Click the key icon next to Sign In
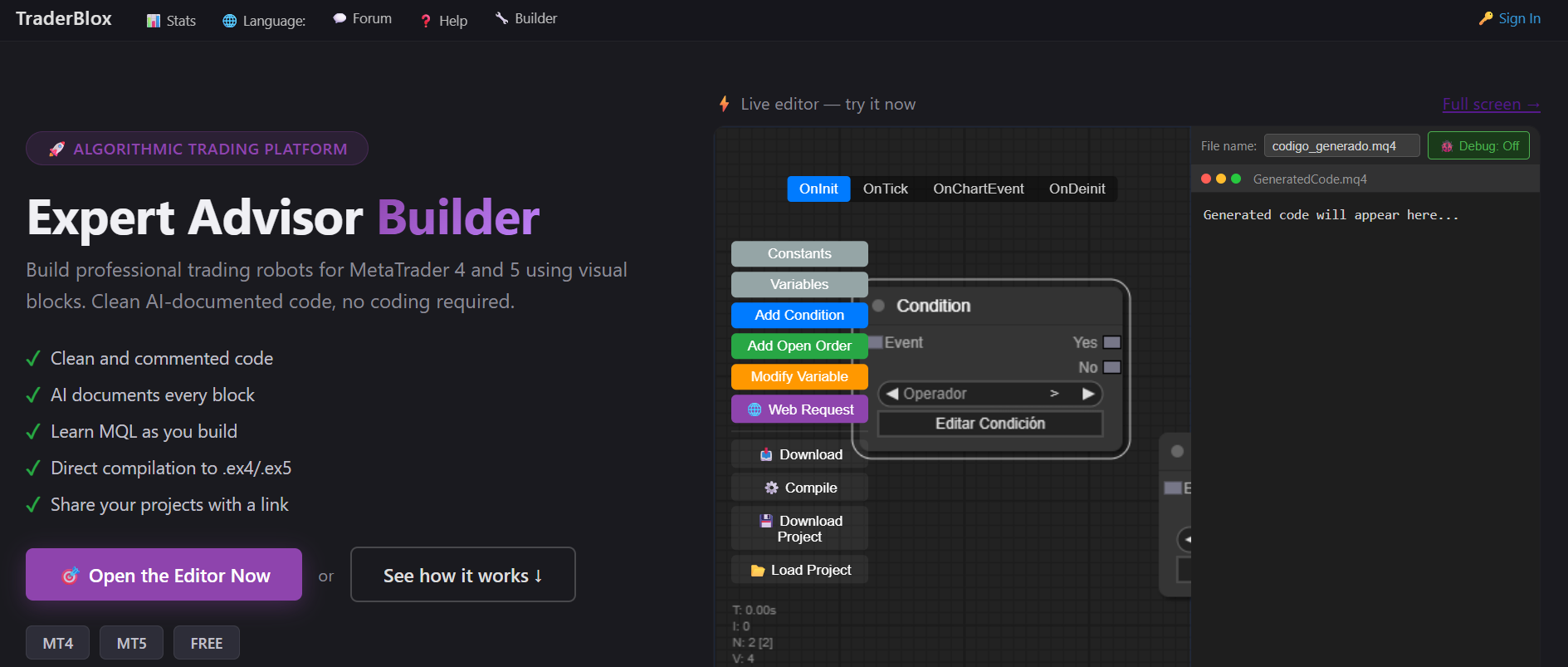 [1486, 18]
